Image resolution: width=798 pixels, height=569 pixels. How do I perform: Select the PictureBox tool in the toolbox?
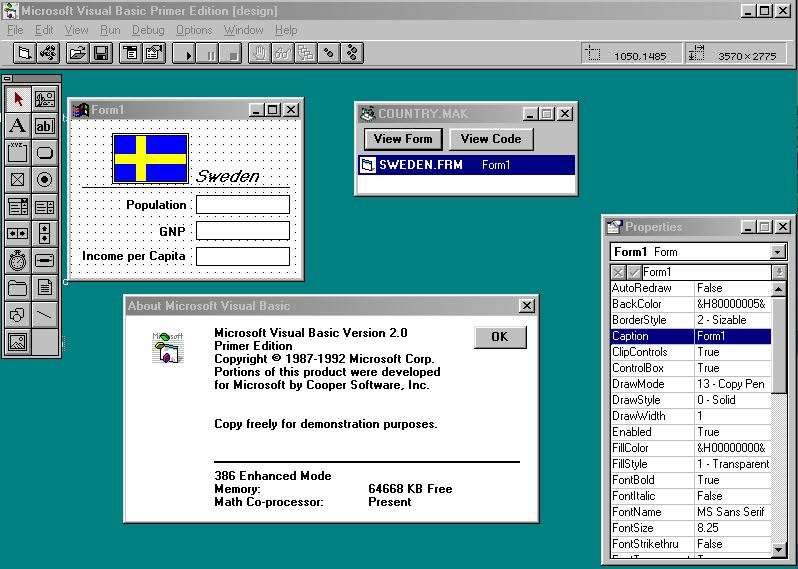pyautogui.click(x=45, y=99)
